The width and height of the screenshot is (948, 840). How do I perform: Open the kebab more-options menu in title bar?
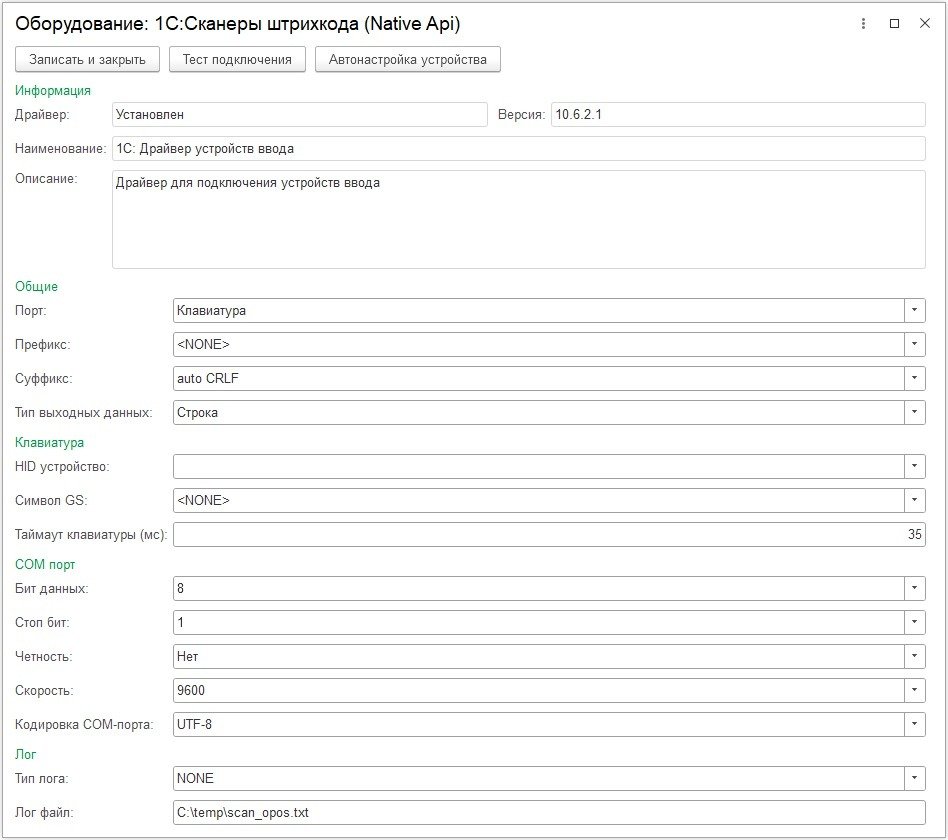[x=863, y=23]
